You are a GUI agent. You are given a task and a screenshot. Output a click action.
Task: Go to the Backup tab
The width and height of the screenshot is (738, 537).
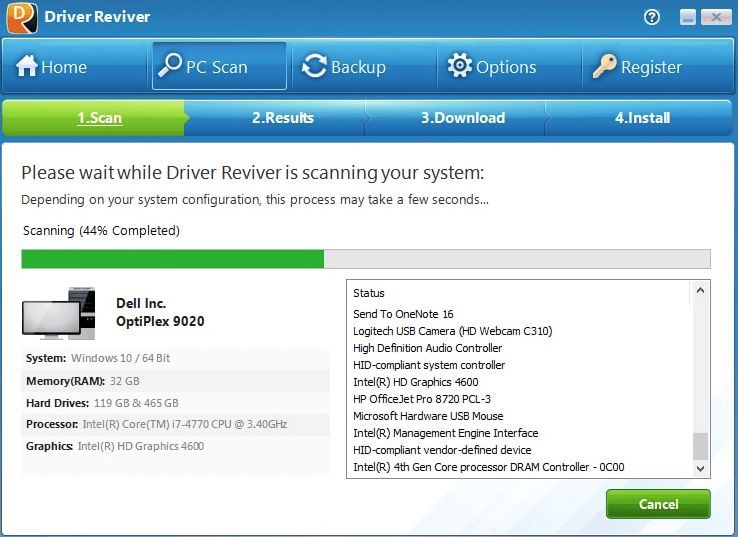(364, 66)
